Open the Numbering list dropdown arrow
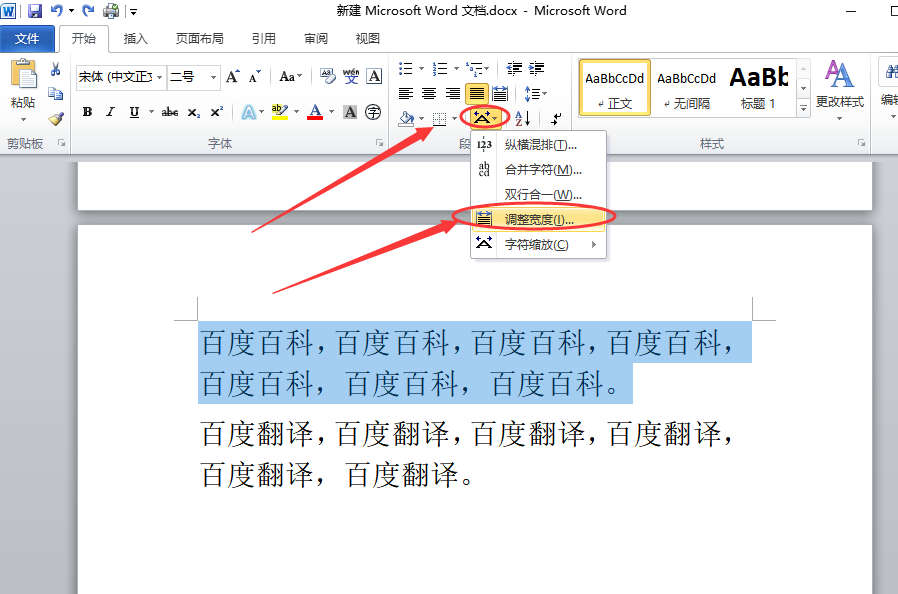This screenshot has width=898, height=594. [x=456, y=69]
